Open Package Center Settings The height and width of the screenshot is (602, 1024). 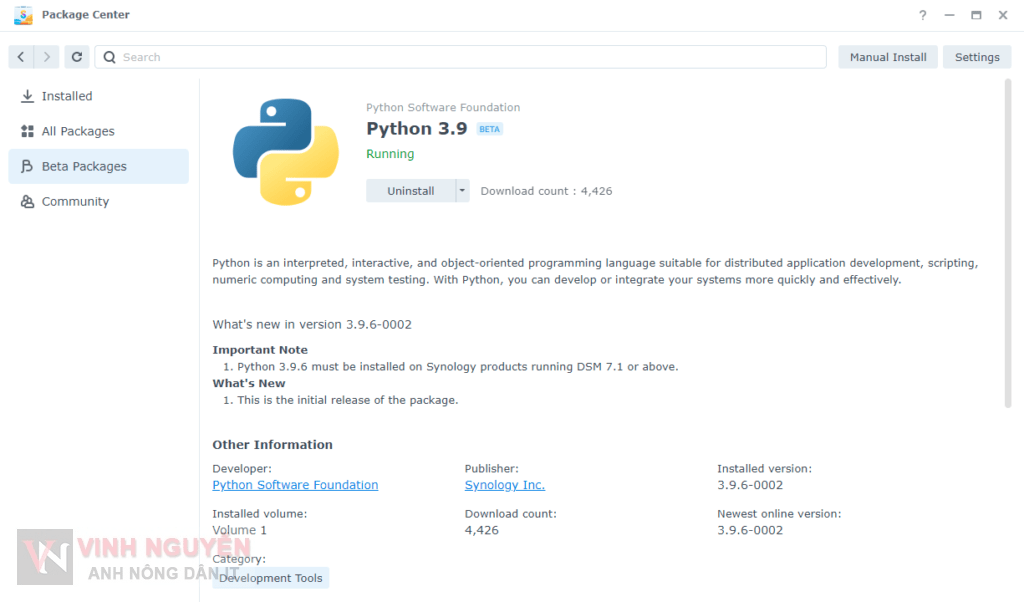tap(976, 57)
